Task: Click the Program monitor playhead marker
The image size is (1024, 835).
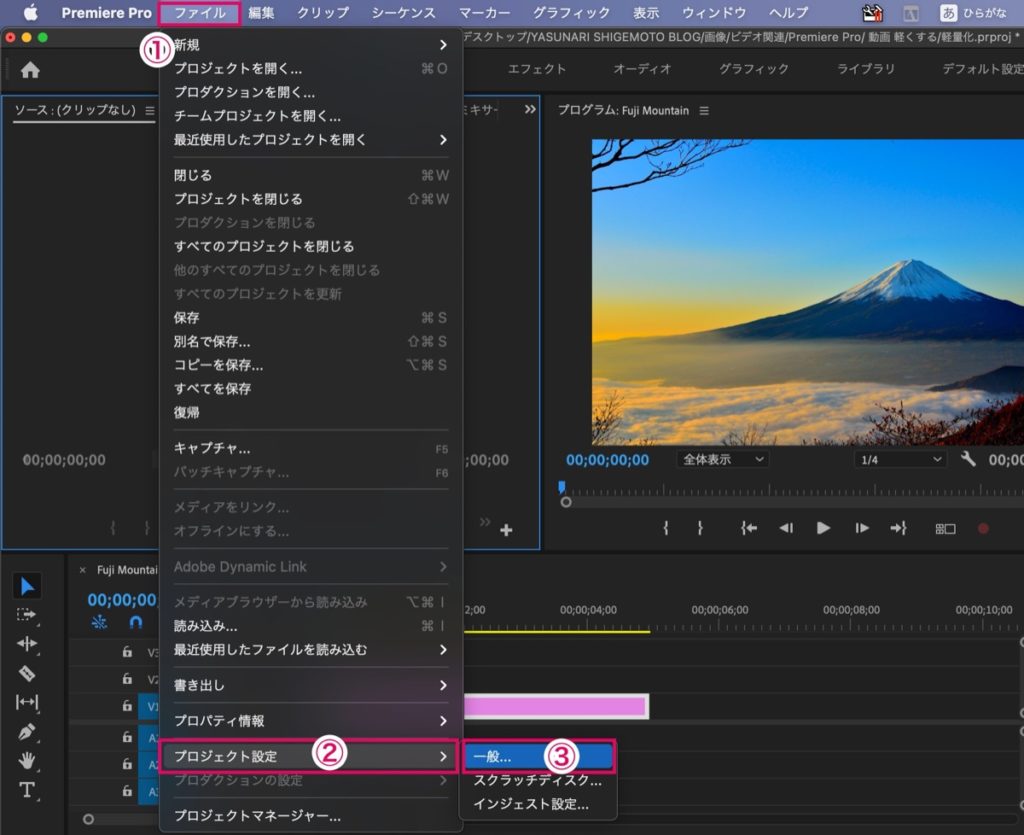Action: (562, 487)
